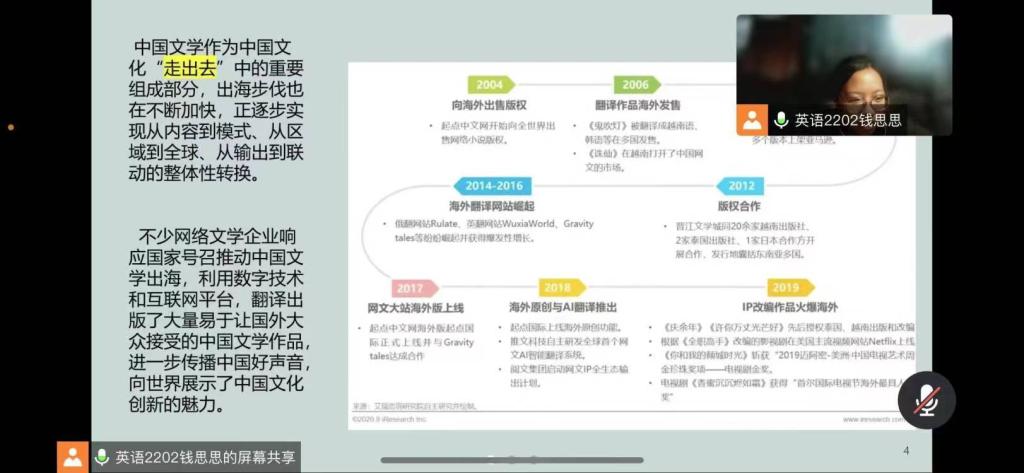Click the orange avatar icon on video thumbnail

click(752, 120)
